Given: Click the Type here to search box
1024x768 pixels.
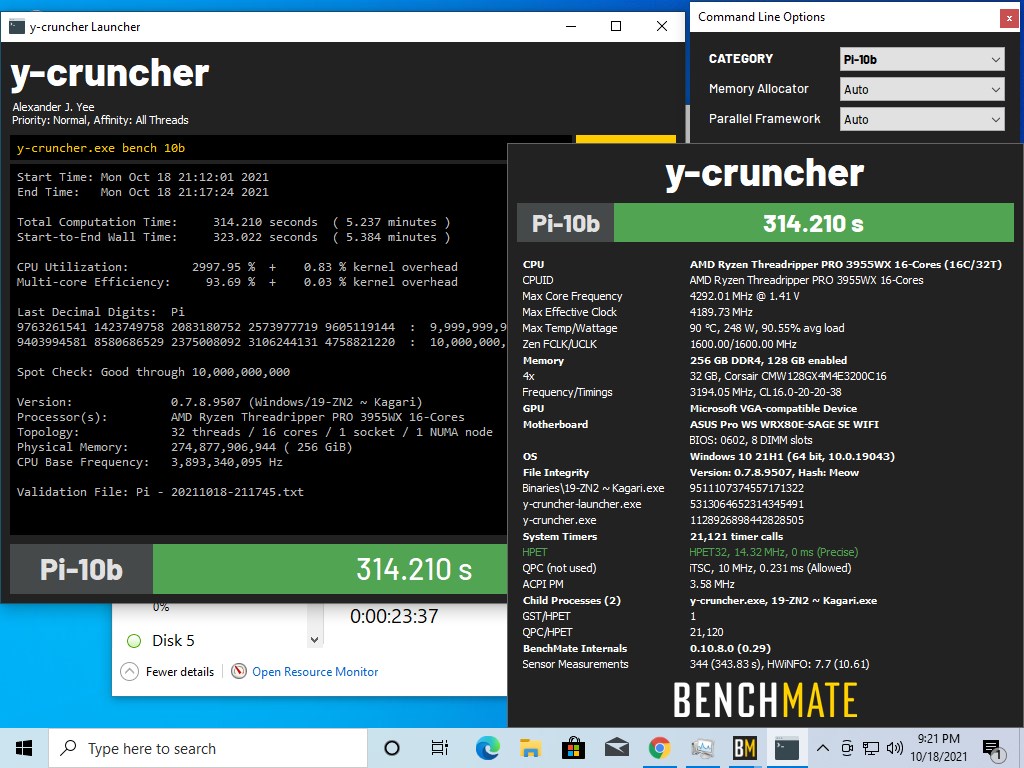Looking at the screenshot, I should tap(208, 748).
